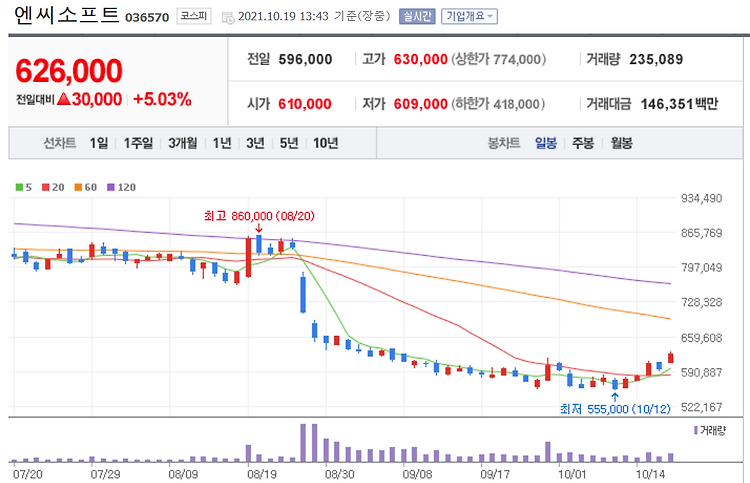
Task: Click the 코스피 market label
Action: pyautogui.click(x=194, y=16)
